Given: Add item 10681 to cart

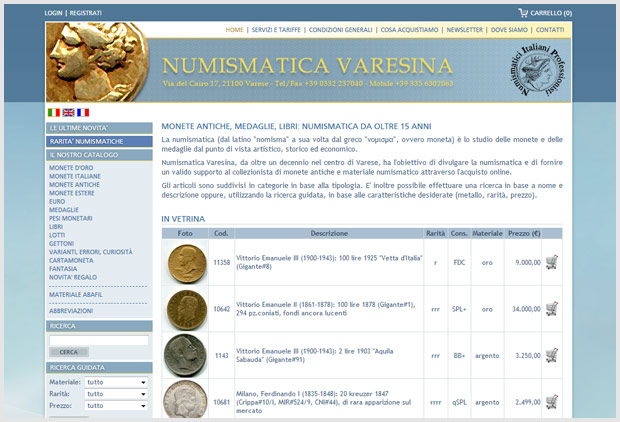Looking at the screenshot, I should (x=552, y=402).
